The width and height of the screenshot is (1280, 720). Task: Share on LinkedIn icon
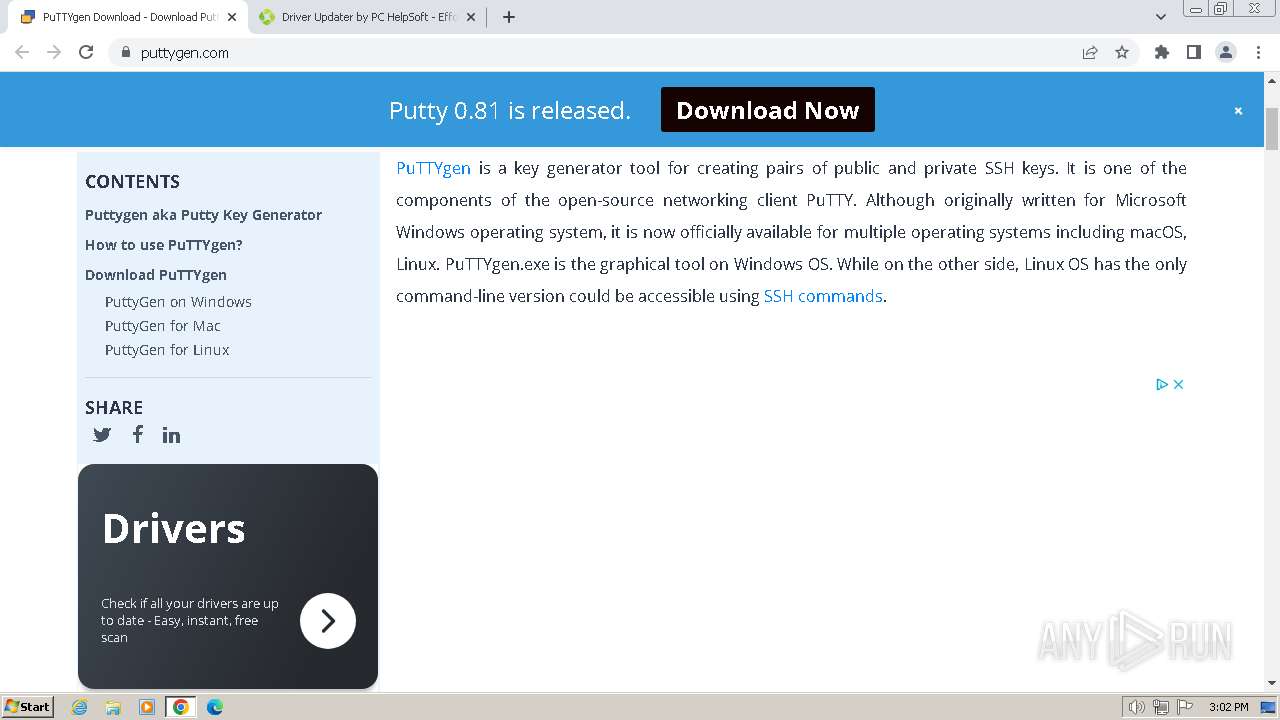pyautogui.click(x=172, y=435)
